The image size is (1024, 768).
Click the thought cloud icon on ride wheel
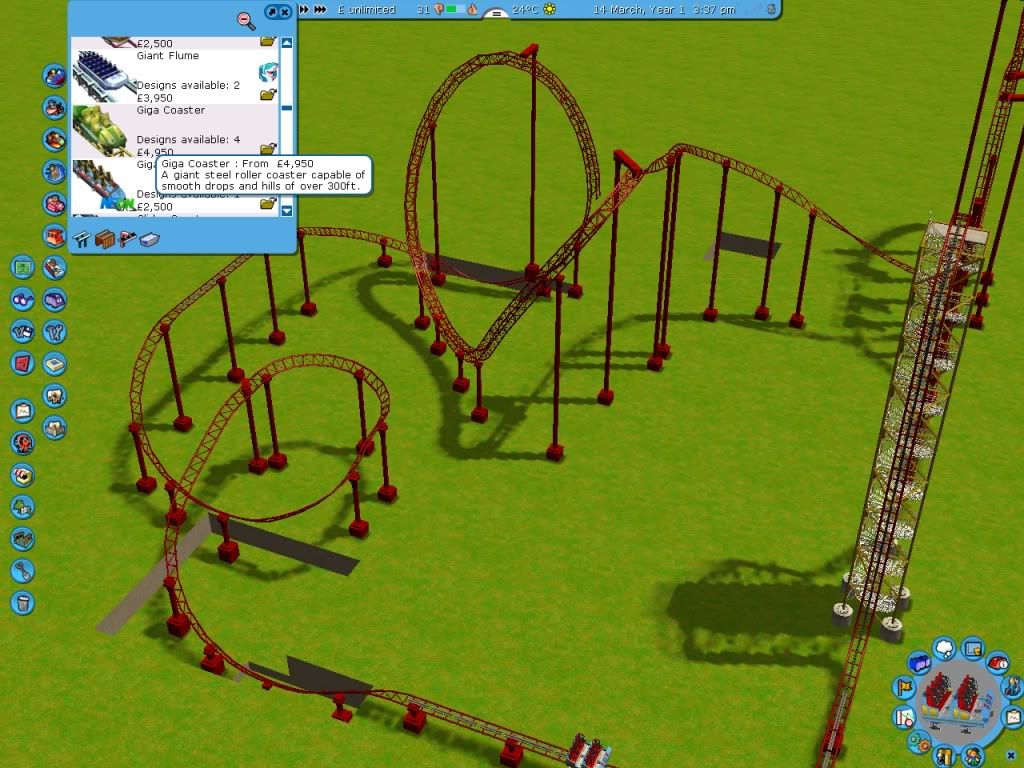coord(944,649)
